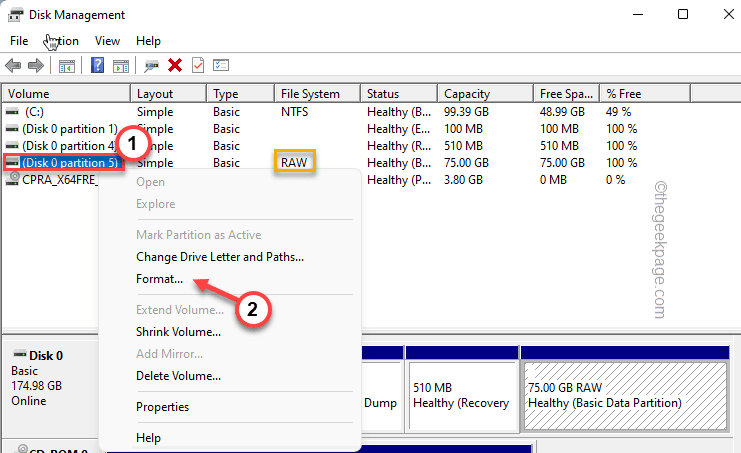Open the File menu
The image size is (741, 453).
[x=20, y=41]
